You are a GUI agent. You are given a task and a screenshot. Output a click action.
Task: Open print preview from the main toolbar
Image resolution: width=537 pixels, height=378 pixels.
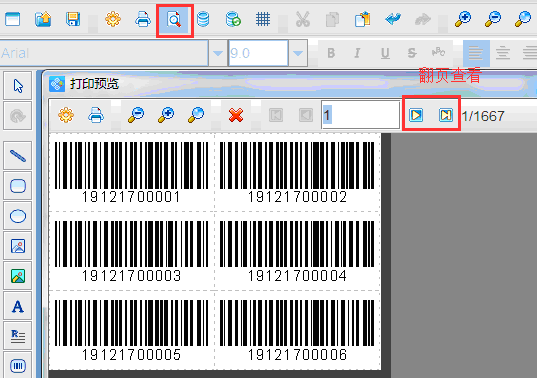(174, 20)
